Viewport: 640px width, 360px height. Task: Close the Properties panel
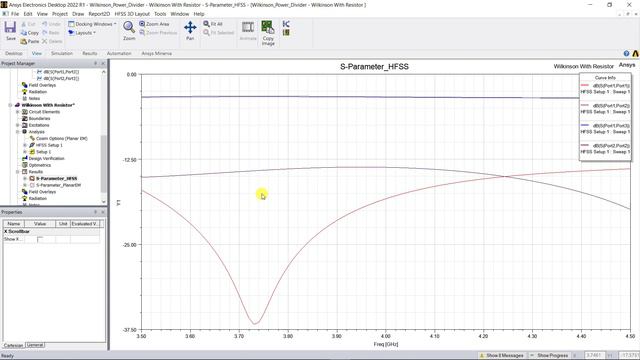click(x=103, y=212)
